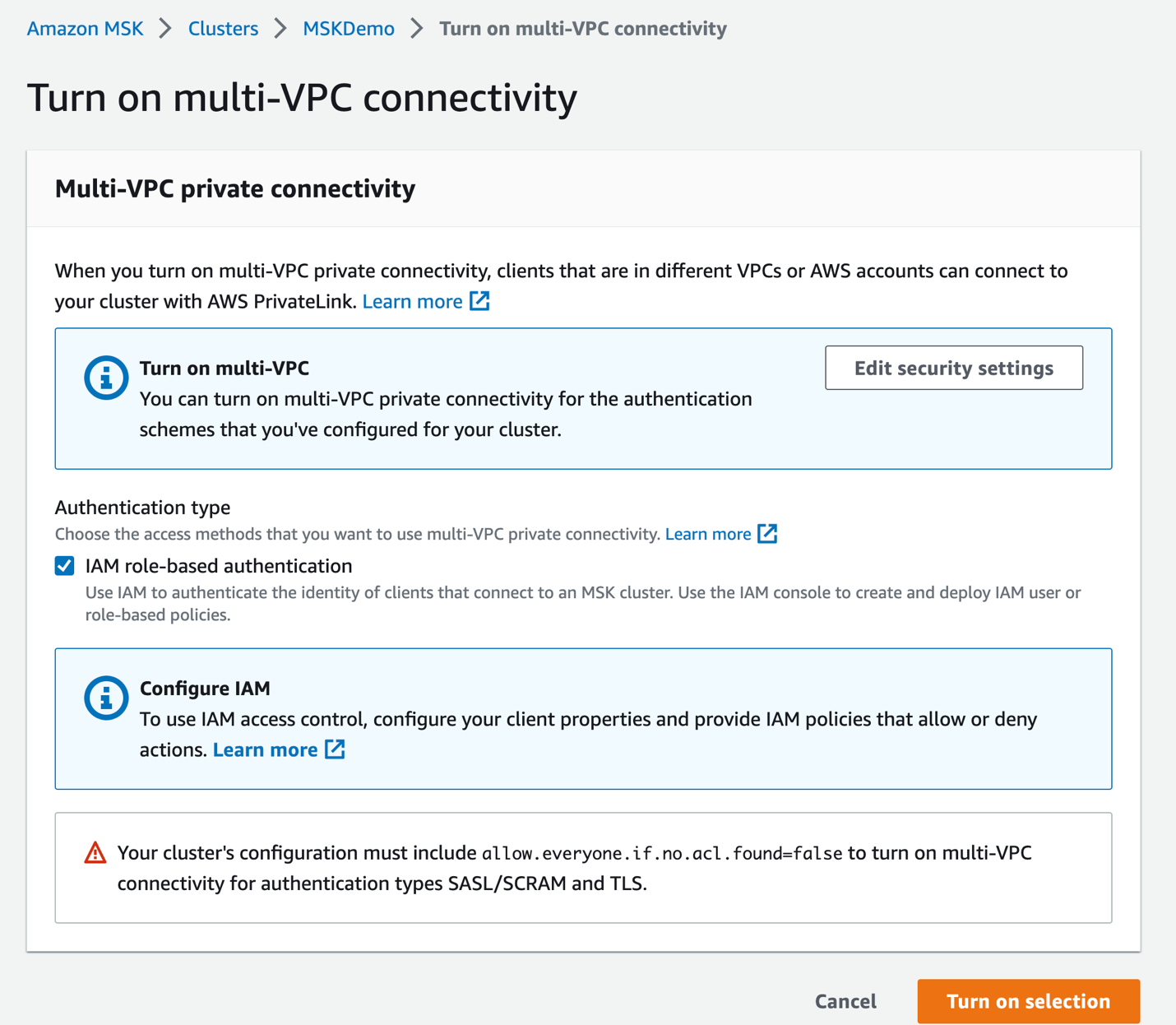Click external link icon after PrivateLink Learn more
This screenshot has width=1176, height=1025.
click(x=479, y=301)
